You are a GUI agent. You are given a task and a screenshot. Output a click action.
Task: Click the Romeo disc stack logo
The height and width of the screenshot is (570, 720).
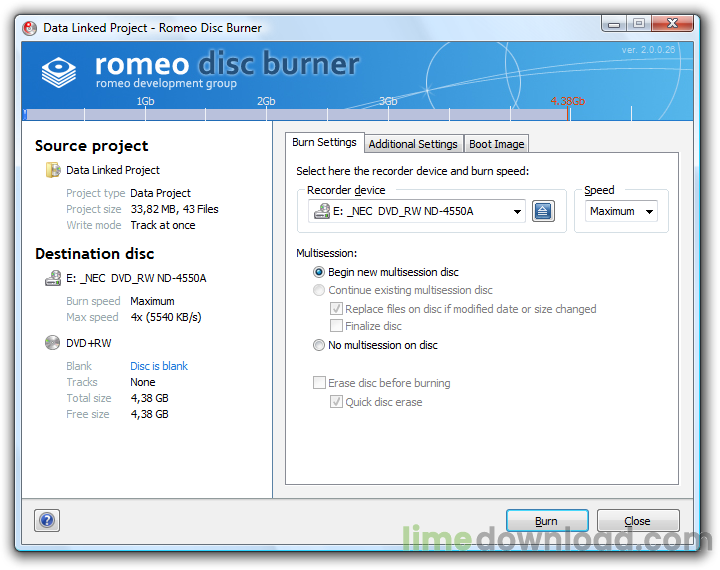point(59,72)
